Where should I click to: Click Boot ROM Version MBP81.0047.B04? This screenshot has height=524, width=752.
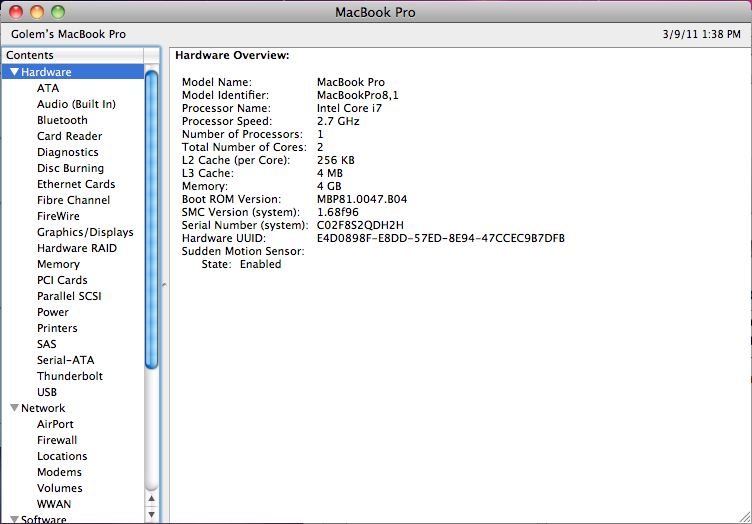pos(362,199)
